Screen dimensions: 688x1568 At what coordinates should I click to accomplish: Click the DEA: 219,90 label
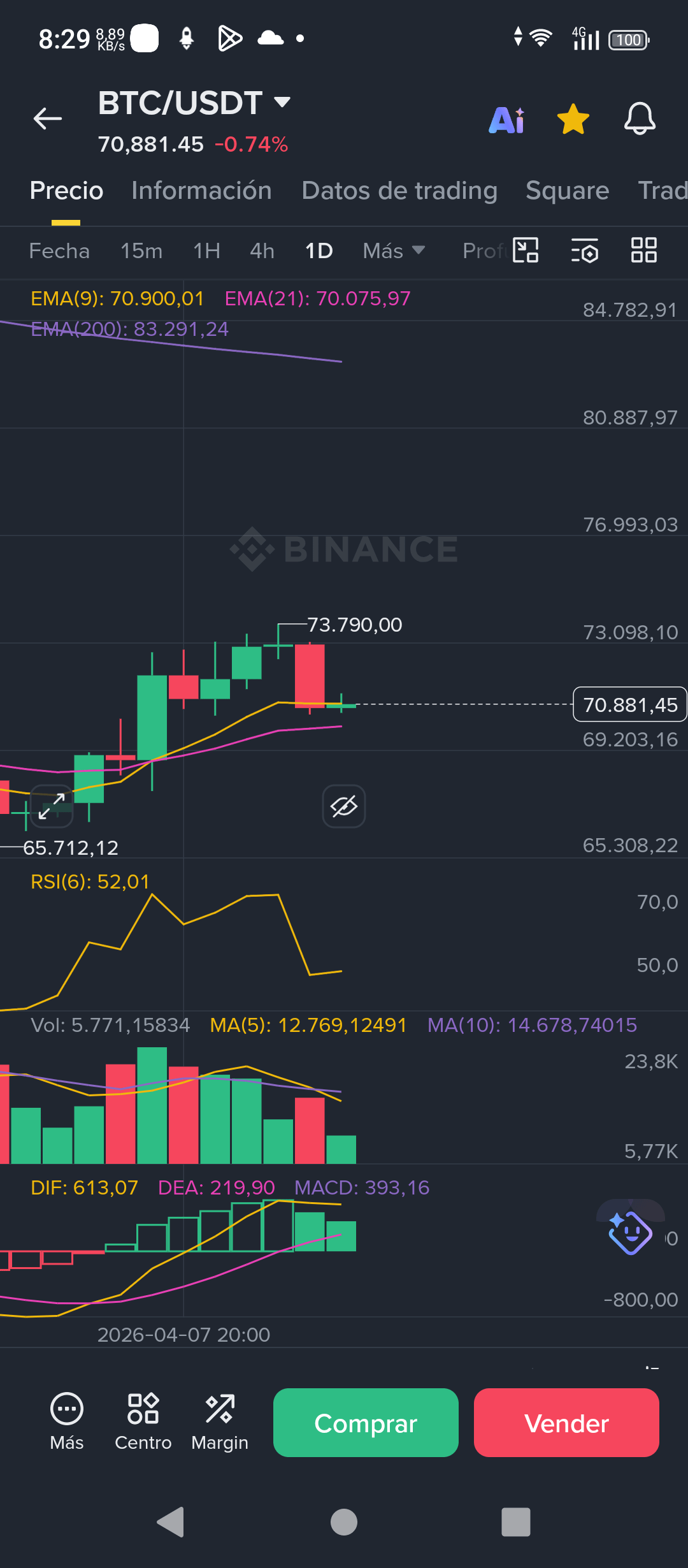pyautogui.click(x=216, y=1187)
